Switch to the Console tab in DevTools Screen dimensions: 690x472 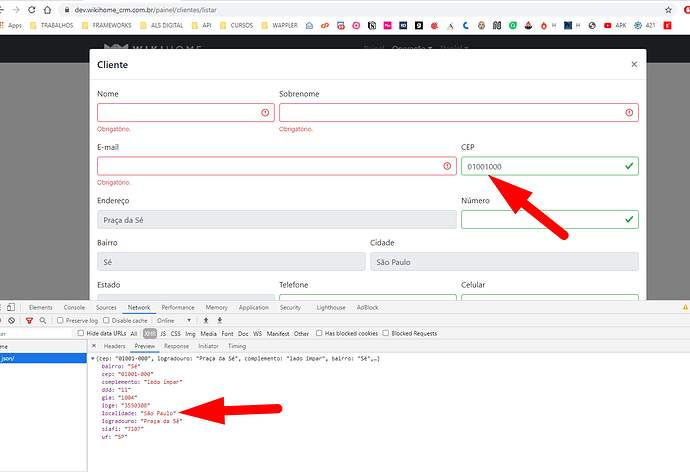point(74,307)
